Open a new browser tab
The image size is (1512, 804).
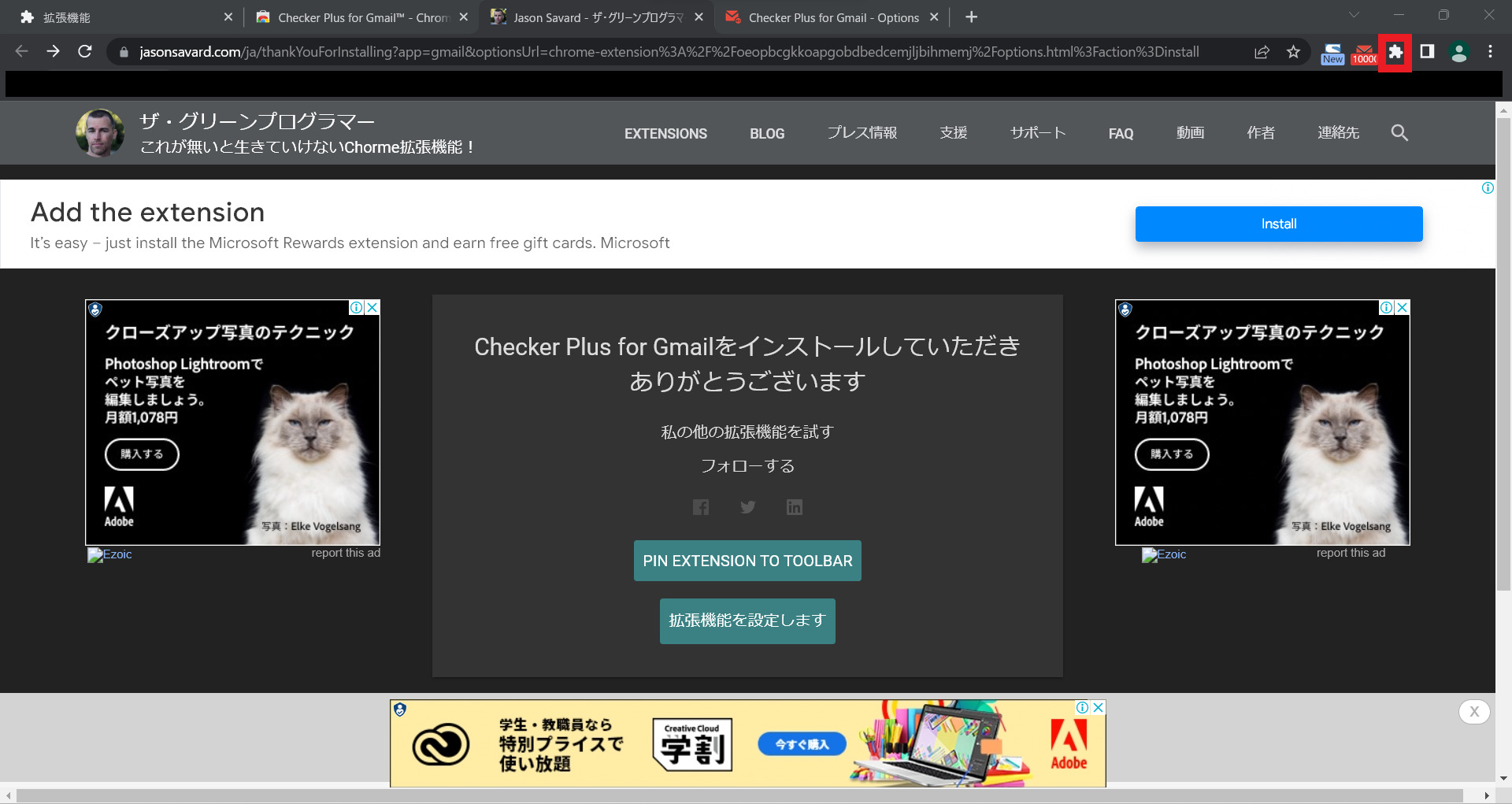pyautogui.click(x=972, y=17)
